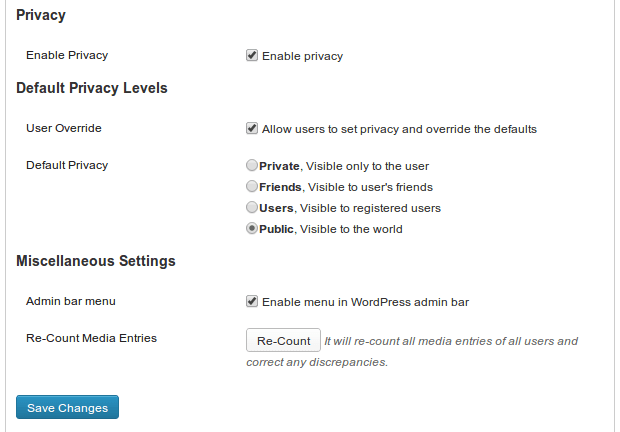Click the Re-Count button
This screenshot has width=620, height=432.
click(283, 340)
